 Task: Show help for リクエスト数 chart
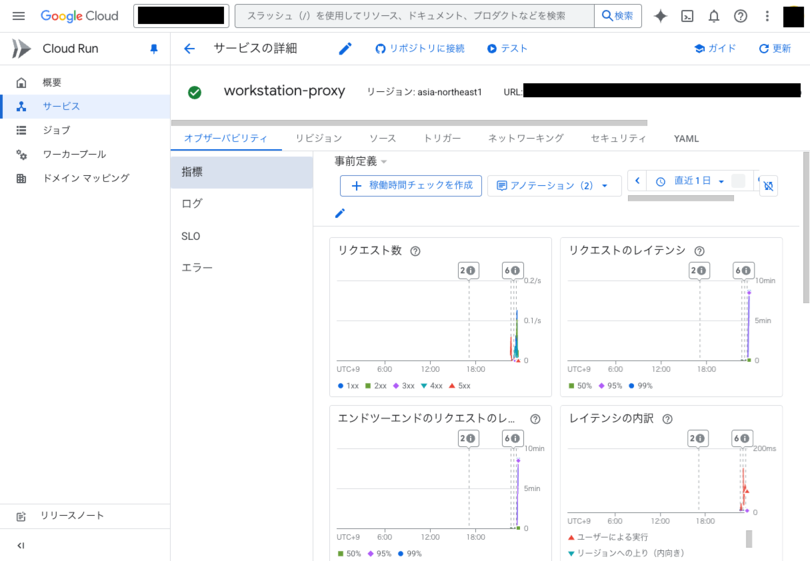point(415,251)
